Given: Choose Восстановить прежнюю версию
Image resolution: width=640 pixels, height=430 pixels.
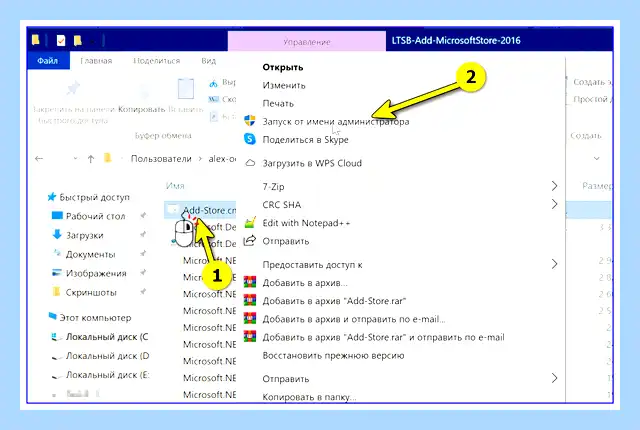Looking at the screenshot, I should [x=333, y=355].
